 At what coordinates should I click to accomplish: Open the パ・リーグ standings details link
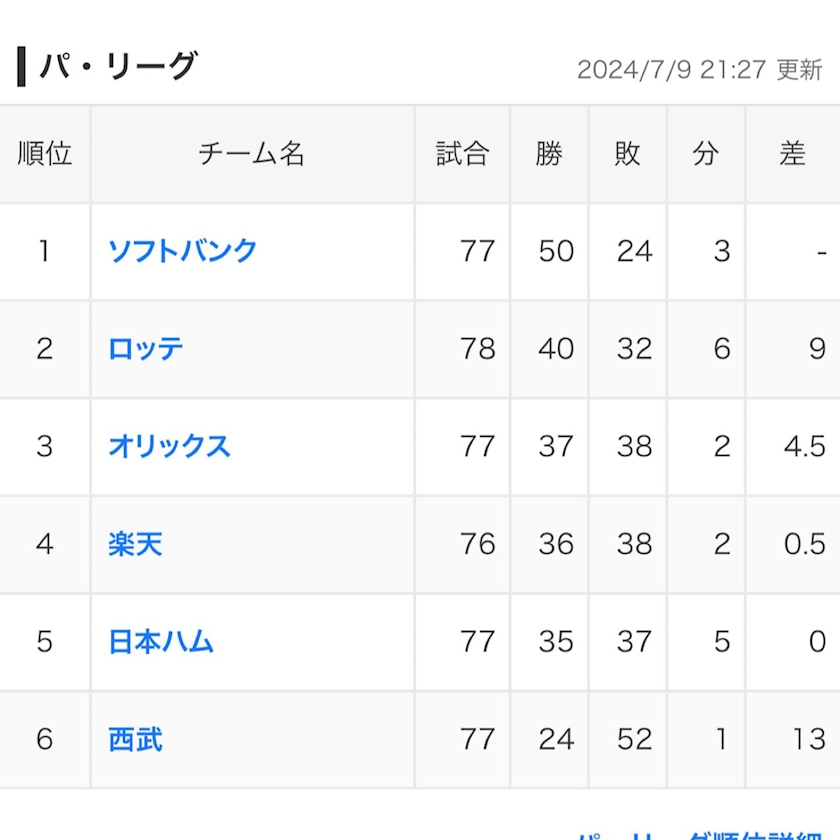(x=700, y=834)
